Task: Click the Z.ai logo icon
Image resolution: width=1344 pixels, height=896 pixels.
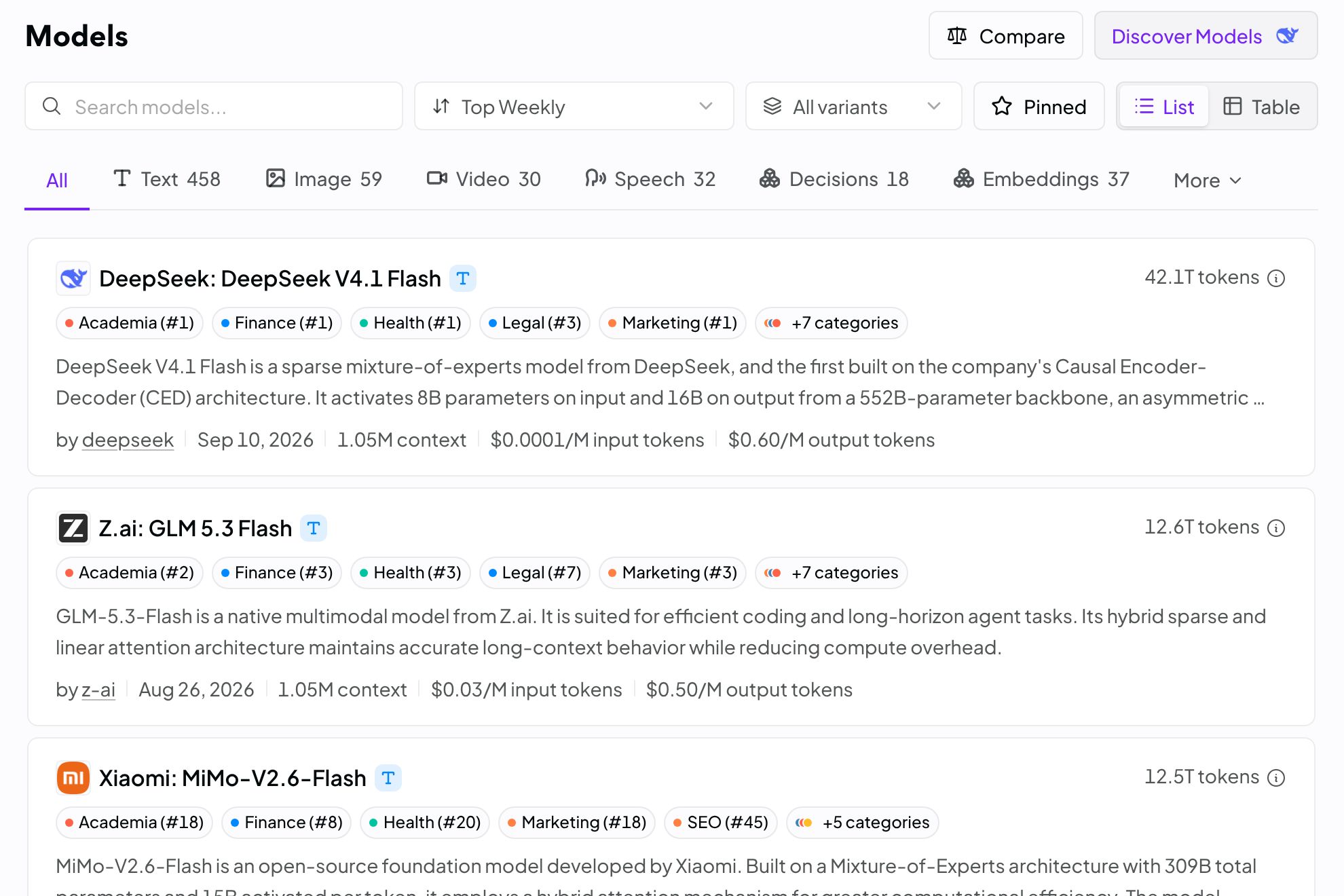Action: pyautogui.click(x=73, y=528)
